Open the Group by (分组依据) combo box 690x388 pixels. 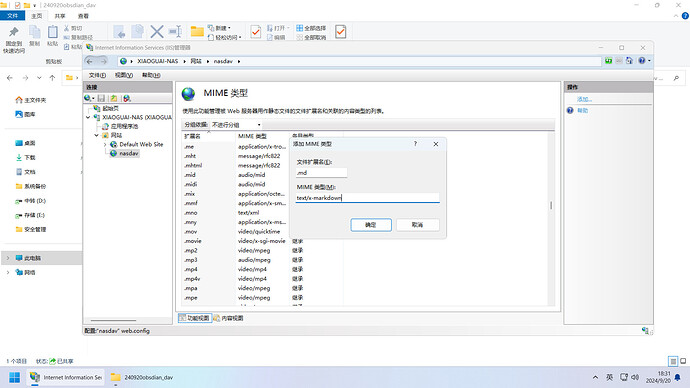236,125
